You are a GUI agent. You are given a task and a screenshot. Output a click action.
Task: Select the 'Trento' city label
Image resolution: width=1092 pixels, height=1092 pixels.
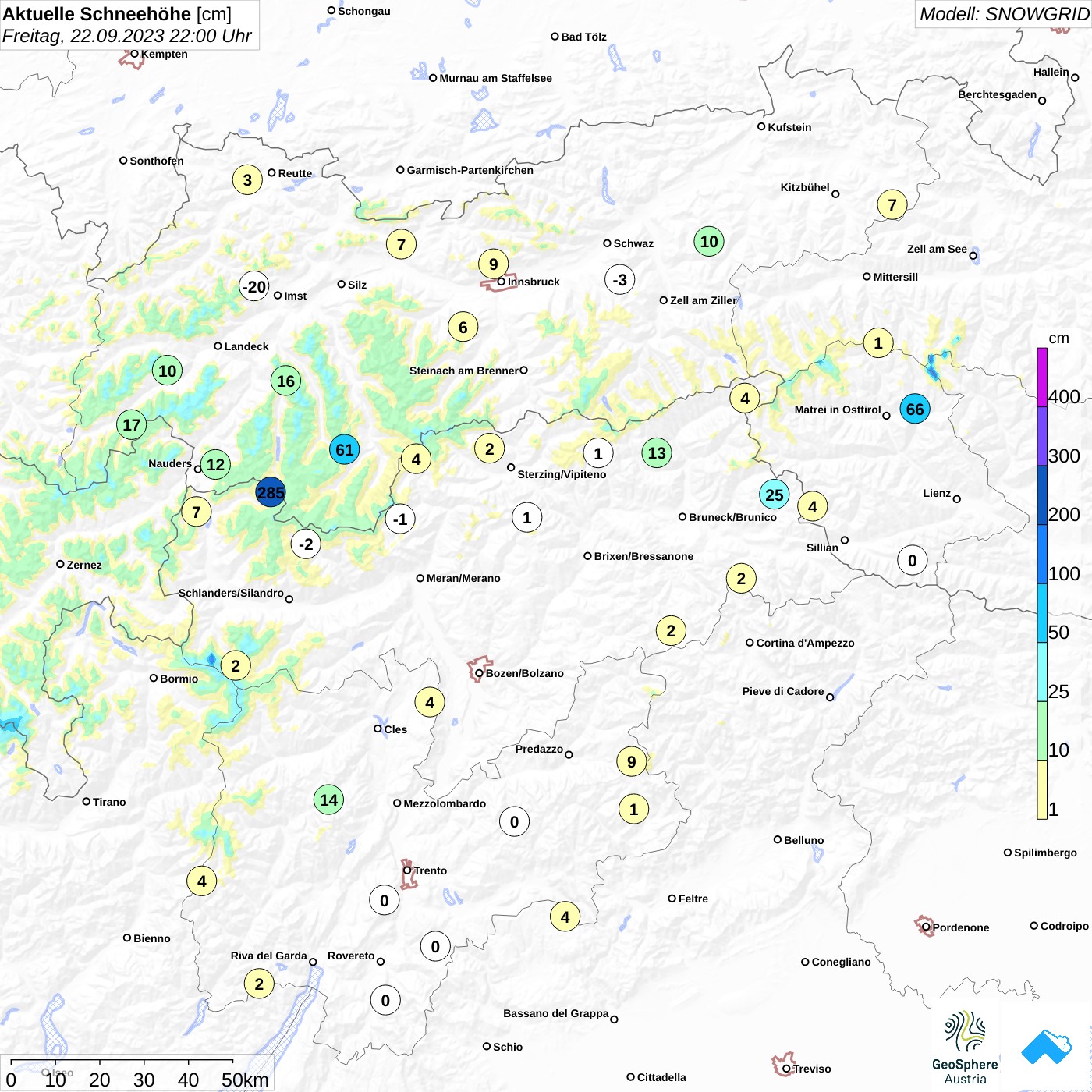click(x=431, y=871)
